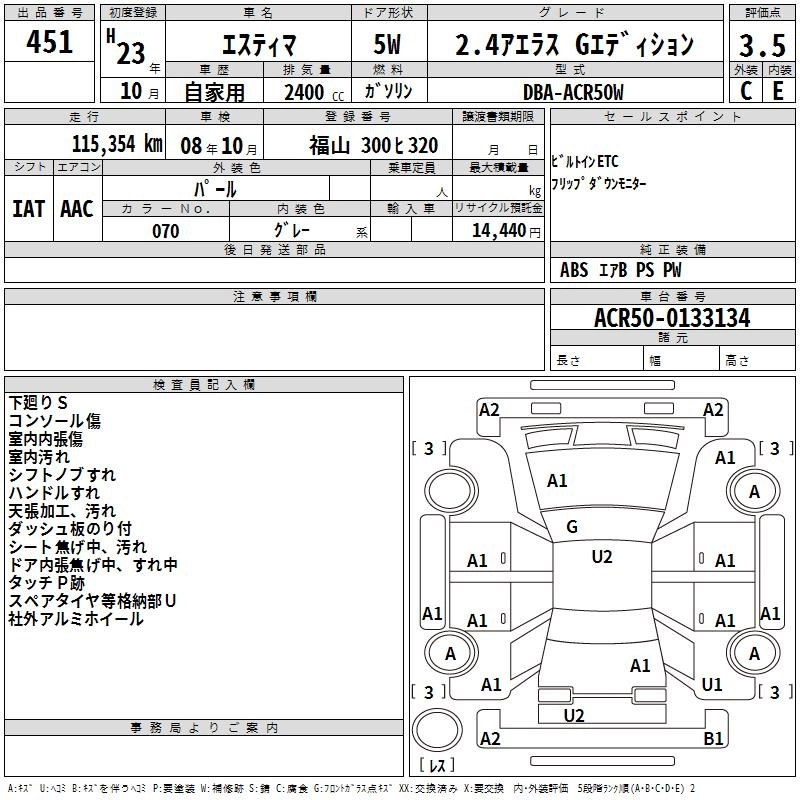Screen dimensions: 800x800
Task: Select the U1 damage mark on the diagram
Action: pos(712,685)
